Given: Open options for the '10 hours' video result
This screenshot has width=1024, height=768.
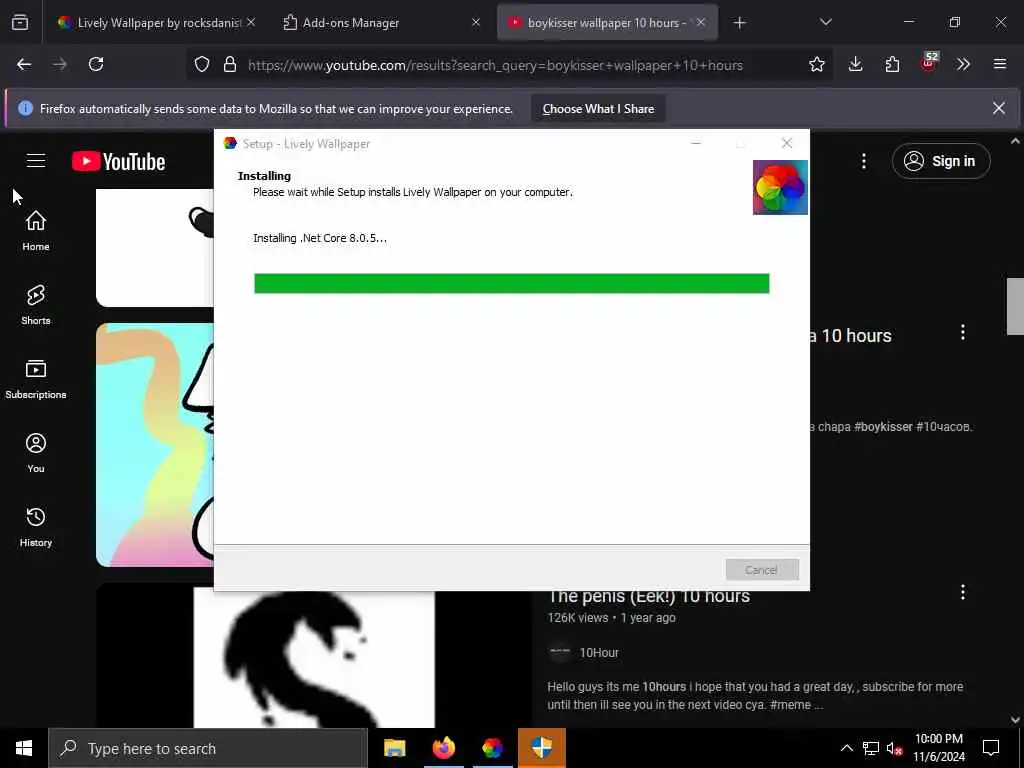Looking at the screenshot, I should click(x=963, y=332).
